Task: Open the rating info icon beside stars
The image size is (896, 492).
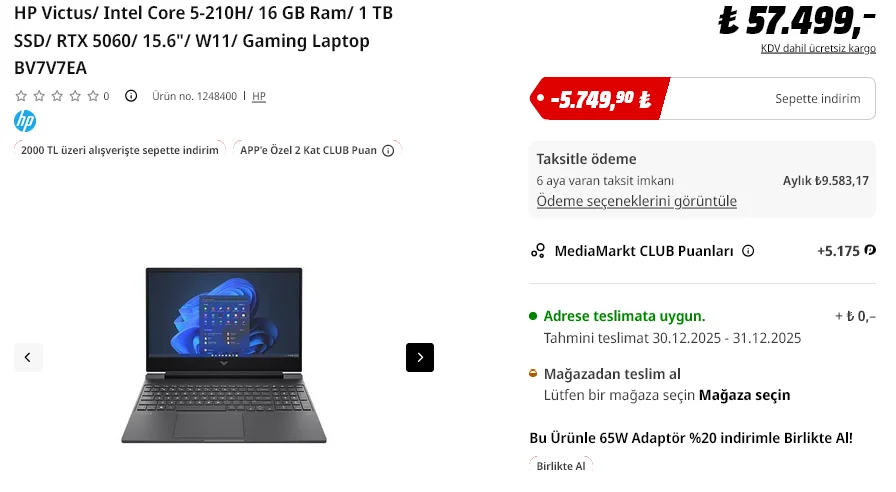Action: (x=131, y=96)
